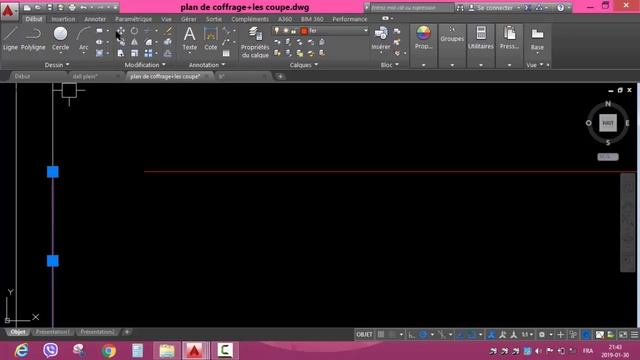Switch to the Insertion ribbon tab
Image resolution: width=640 pixels, height=360 pixels.
click(63, 19)
